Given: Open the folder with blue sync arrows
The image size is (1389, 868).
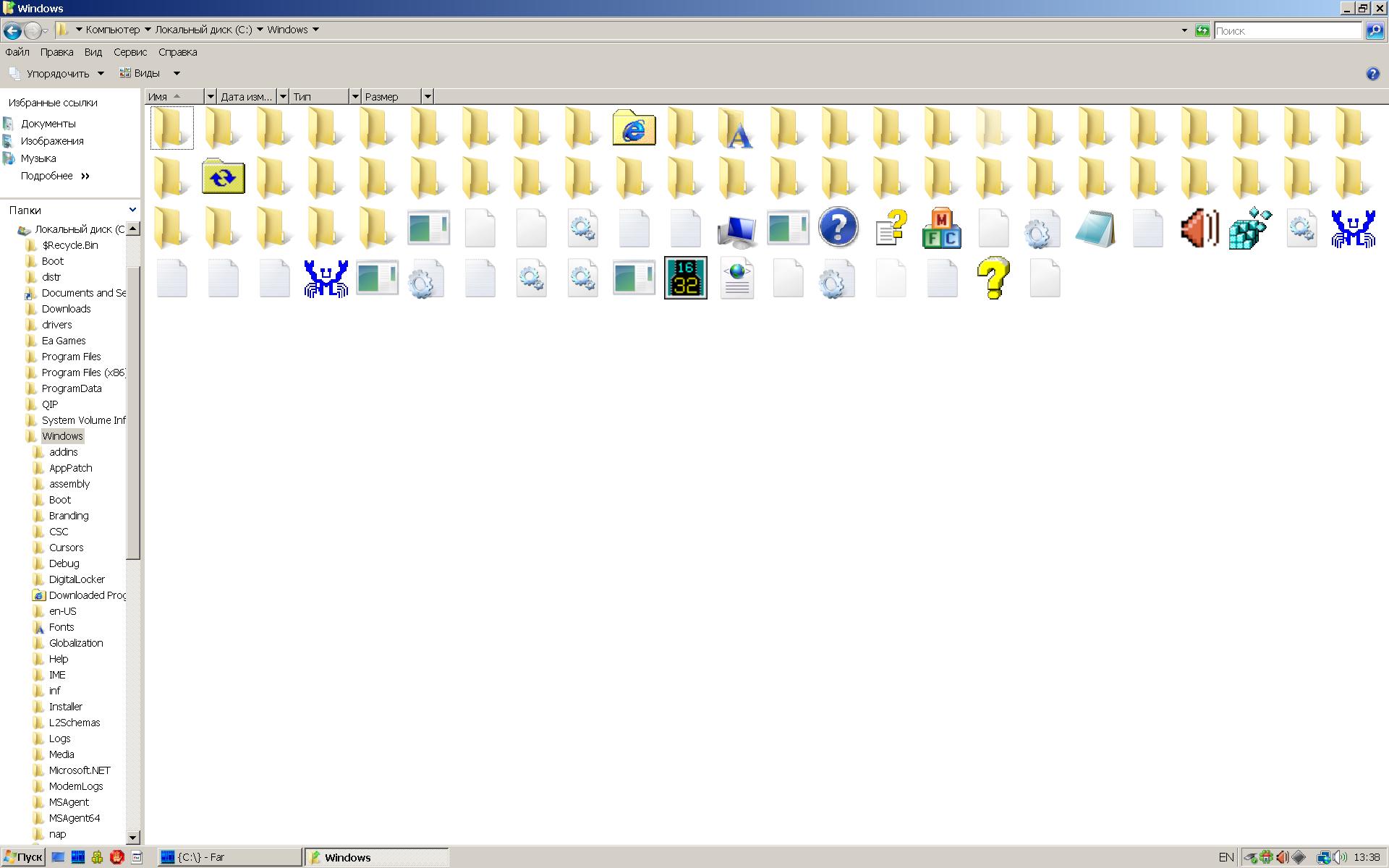Looking at the screenshot, I should coord(223,177).
